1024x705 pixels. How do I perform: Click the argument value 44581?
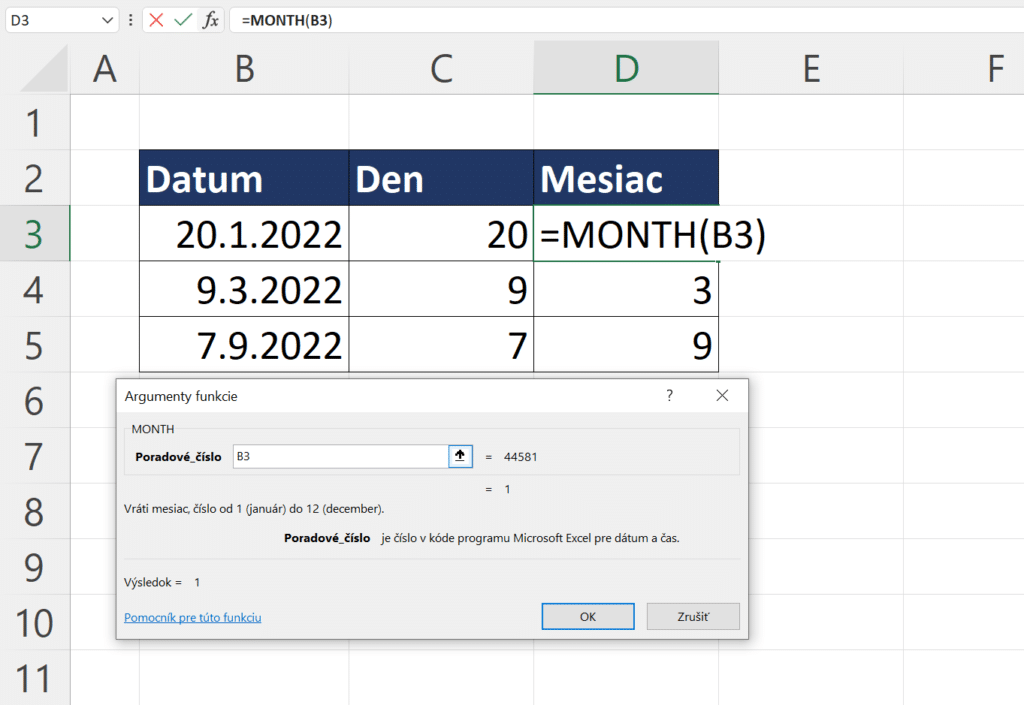point(520,457)
